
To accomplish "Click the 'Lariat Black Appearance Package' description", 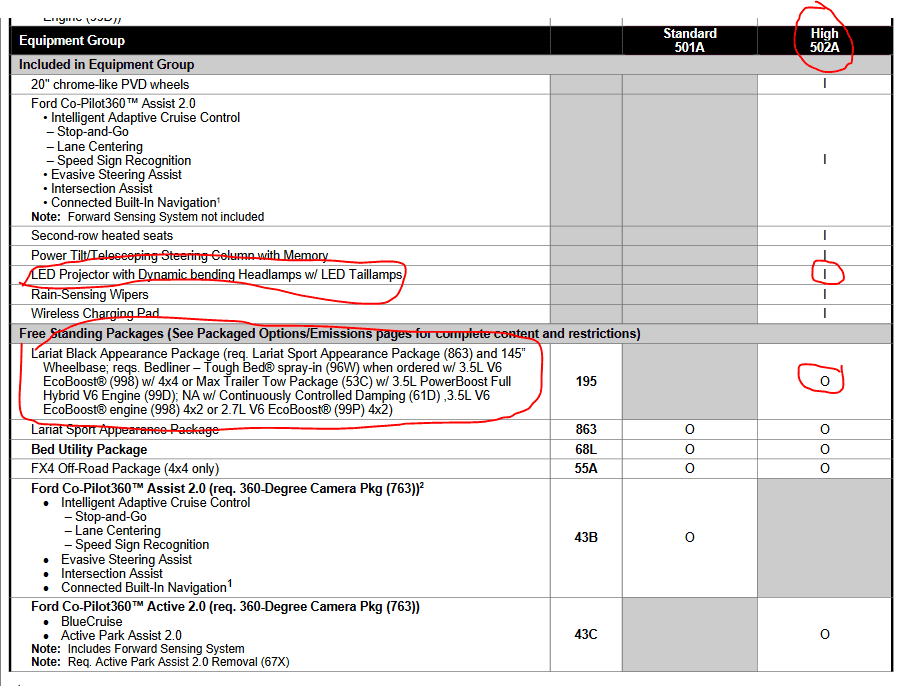I will [x=278, y=382].
